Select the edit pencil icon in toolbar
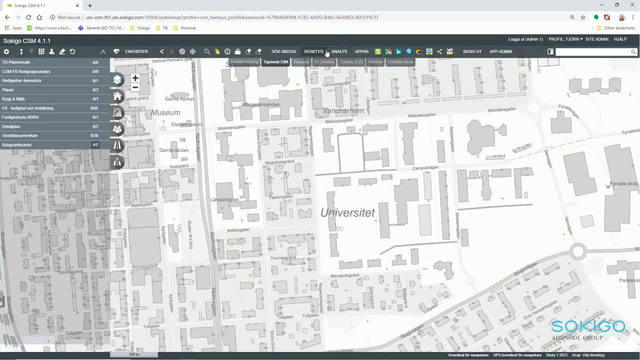This screenshot has height=360, width=640. [x=62, y=52]
